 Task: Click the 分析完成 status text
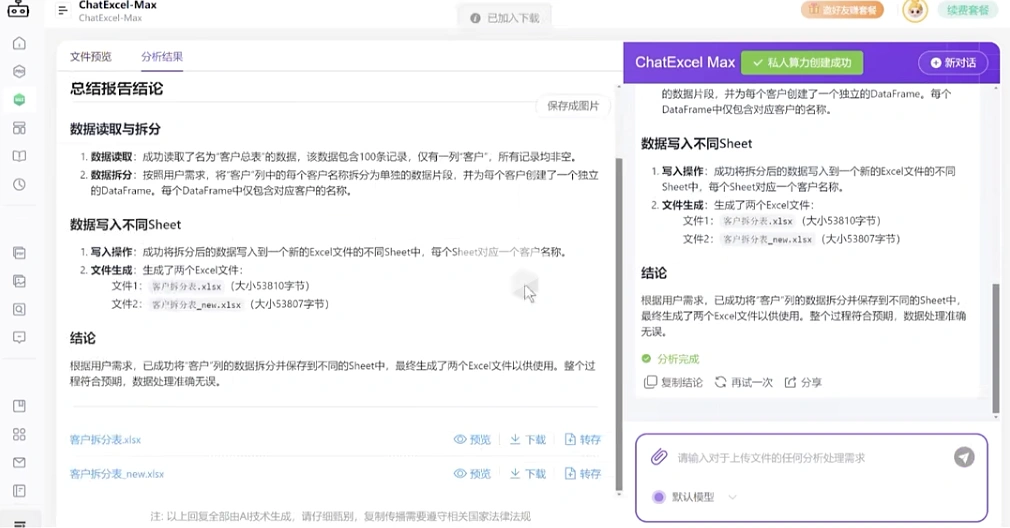tap(678, 359)
